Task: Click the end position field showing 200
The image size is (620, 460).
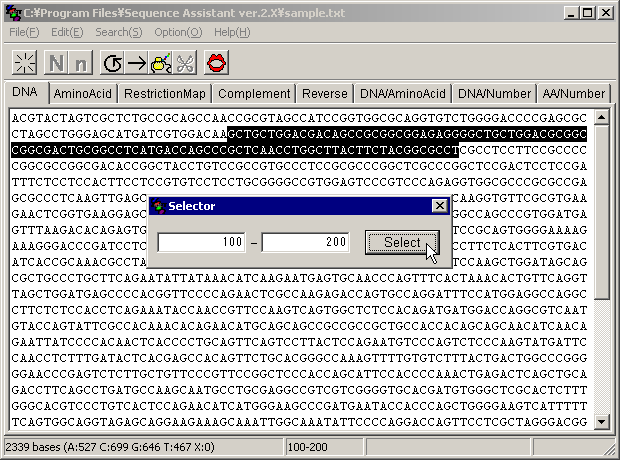Action: 305,242
